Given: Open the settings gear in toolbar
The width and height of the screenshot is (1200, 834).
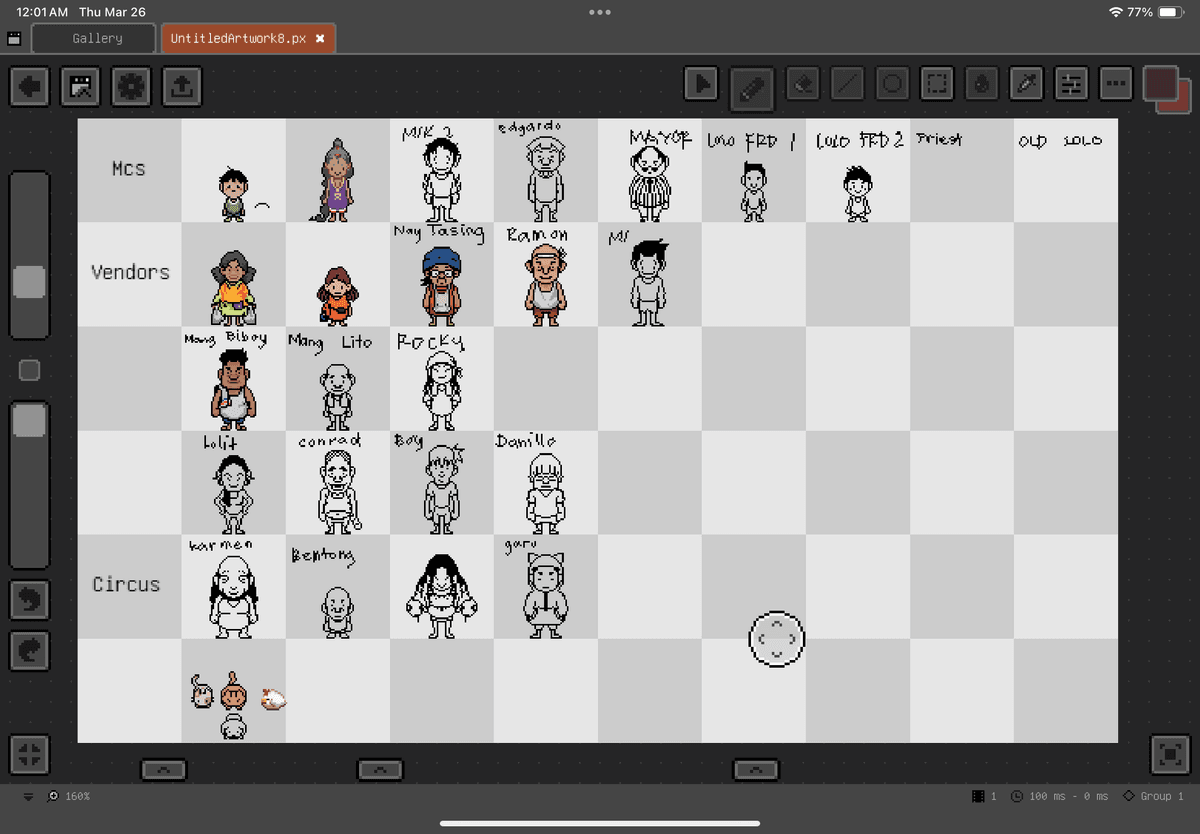Looking at the screenshot, I should 131,87.
